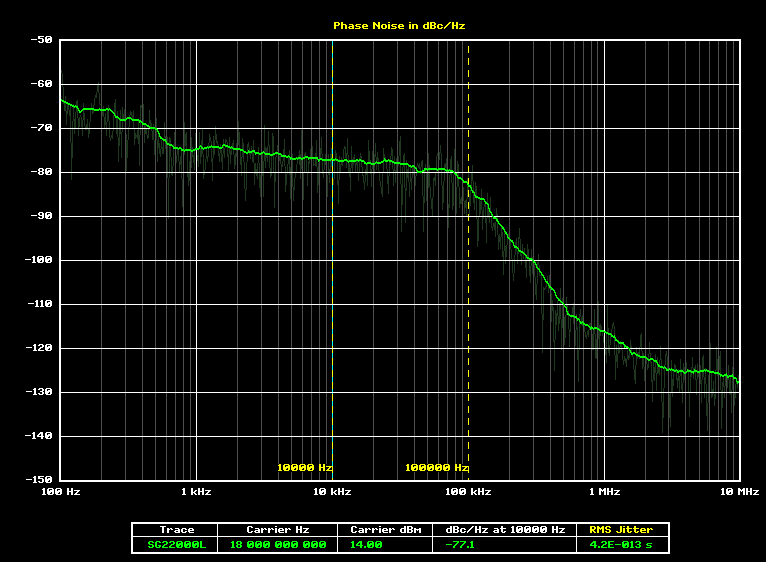The width and height of the screenshot is (766, 562).
Task: Click the 'Phase Noise in dBc/Hz' chart title
Action: [399, 26]
